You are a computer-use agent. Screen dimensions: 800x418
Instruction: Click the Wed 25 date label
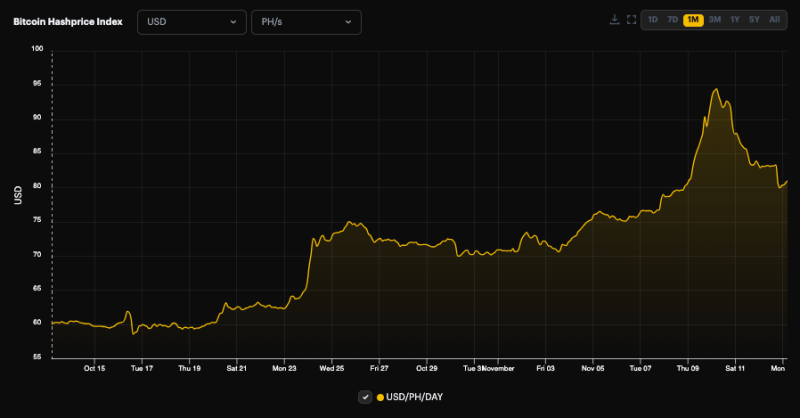click(x=332, y=367)
